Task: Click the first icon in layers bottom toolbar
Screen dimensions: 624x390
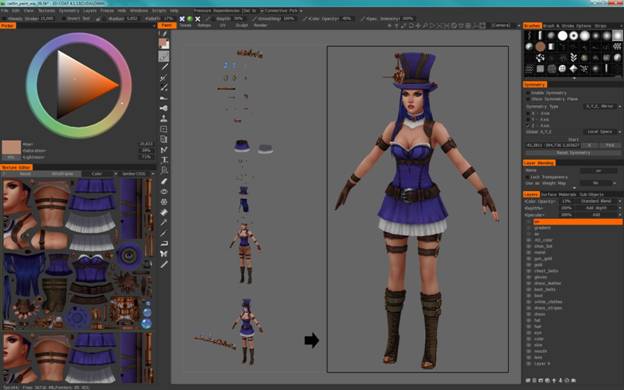Action: (x=528, y=380)
